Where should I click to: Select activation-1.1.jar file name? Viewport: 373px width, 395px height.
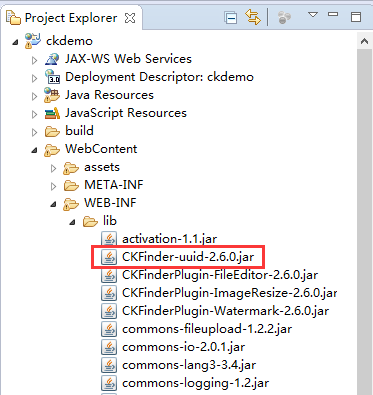tap(169, 239)
